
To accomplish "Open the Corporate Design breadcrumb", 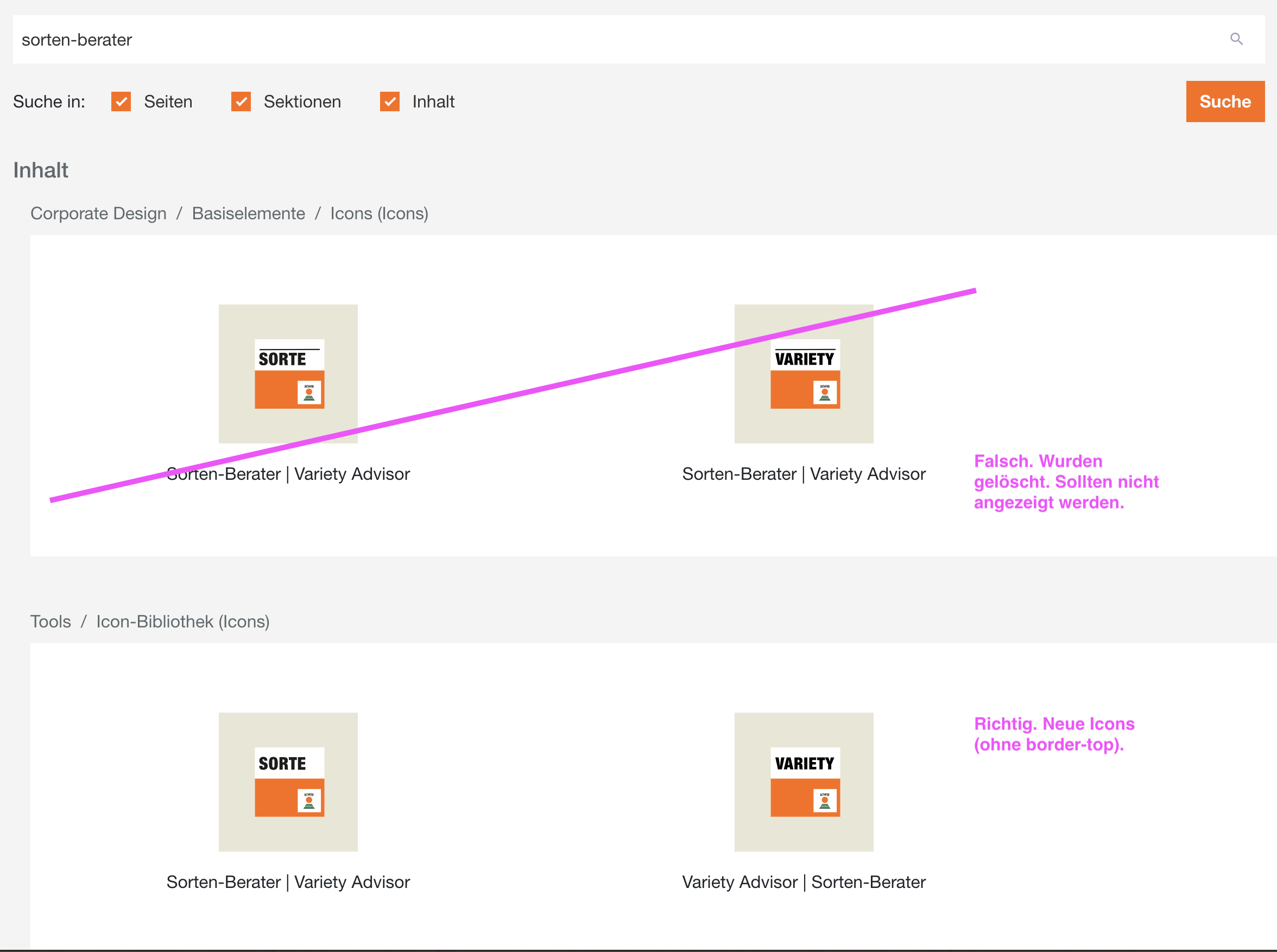I will coord(99,213).
